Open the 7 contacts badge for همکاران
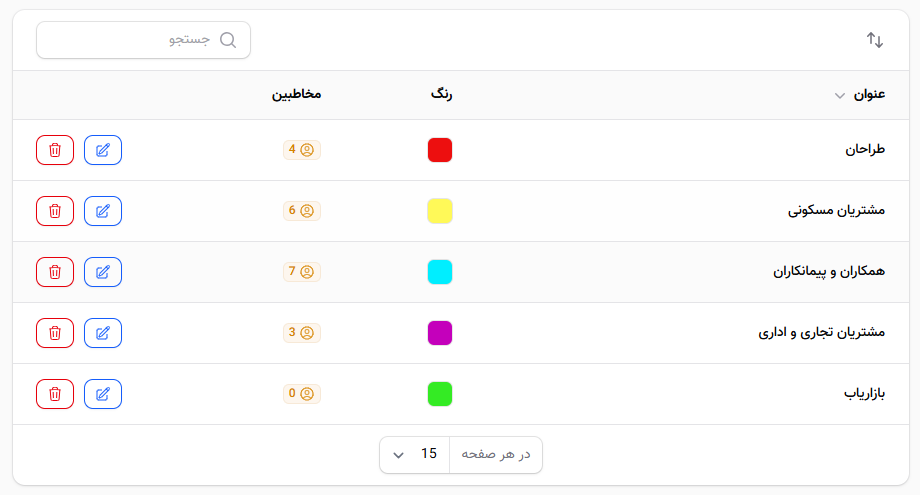Viewport: 920px width, 495px height. (x=302, y=272)
